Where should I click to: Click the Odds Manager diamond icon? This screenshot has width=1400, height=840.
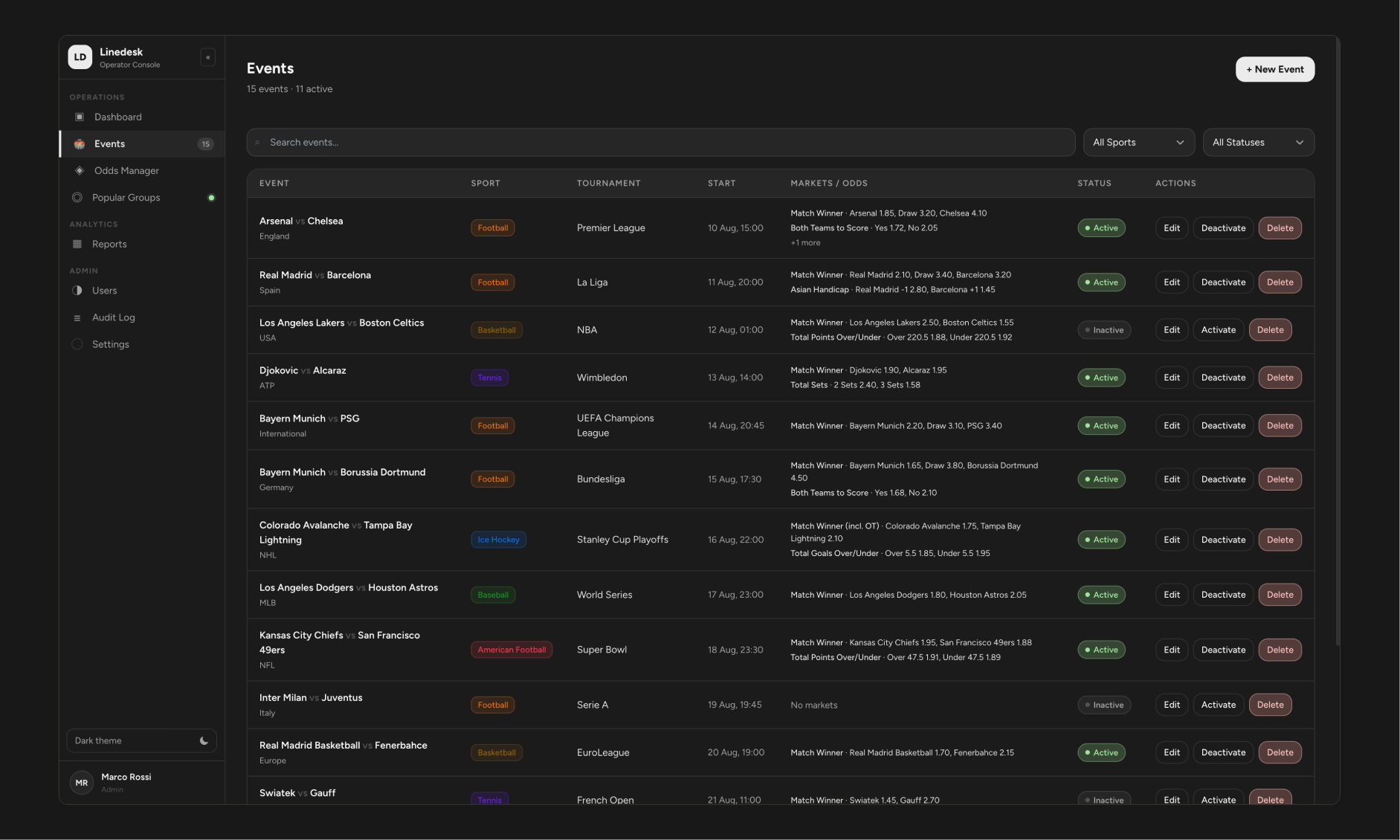tap(80, 170)
